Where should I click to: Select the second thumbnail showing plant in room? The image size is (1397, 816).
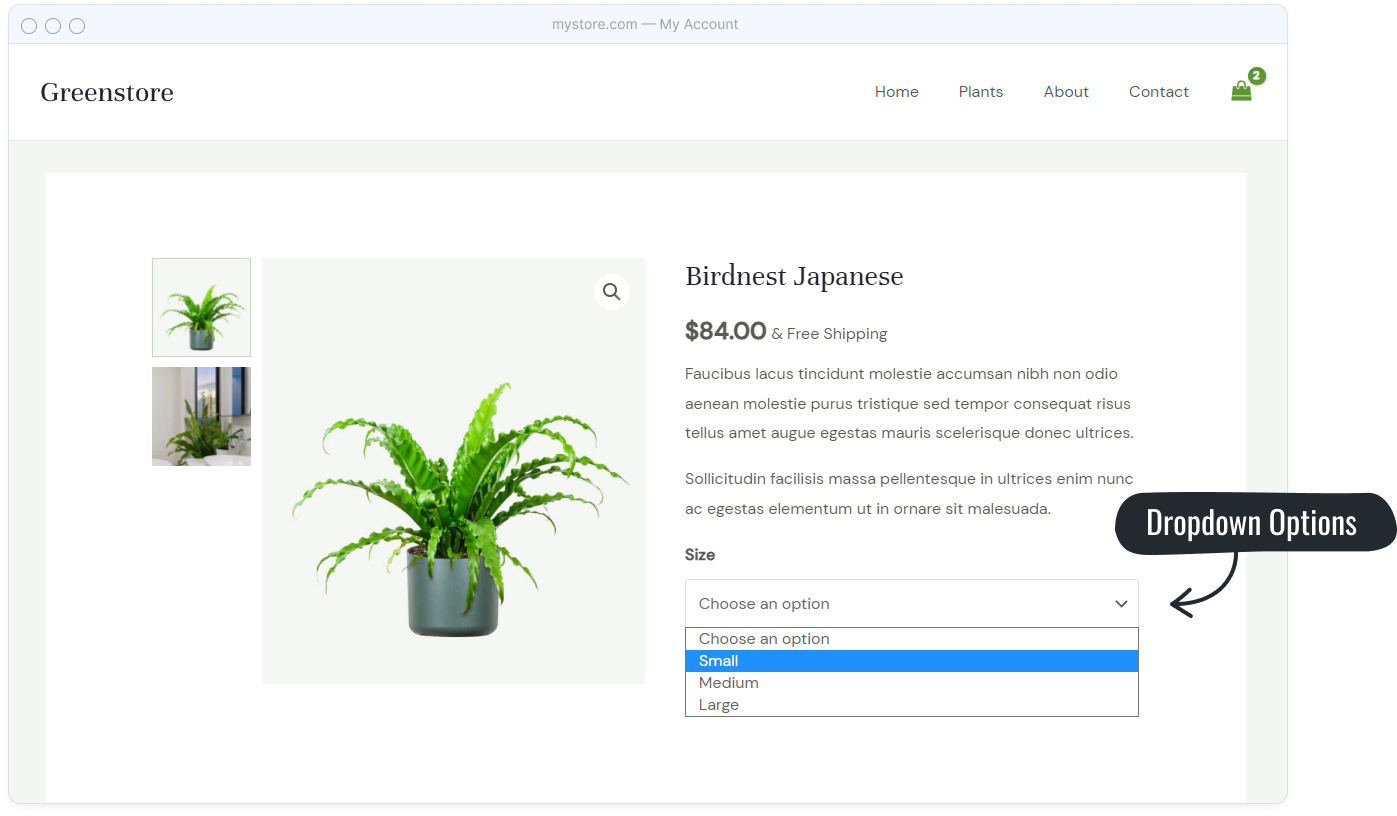tap(201, 416)
